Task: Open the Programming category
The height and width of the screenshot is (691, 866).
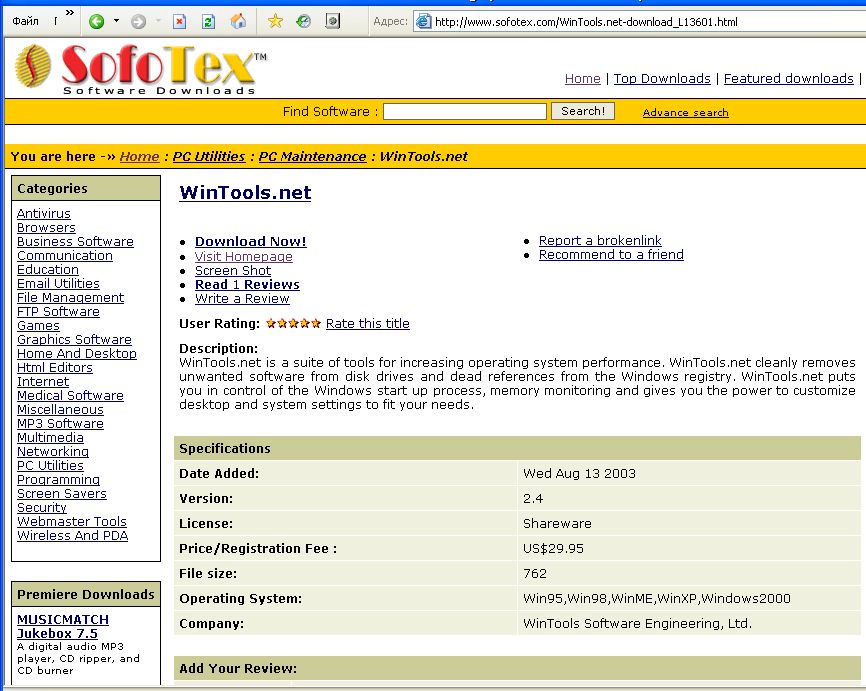Action: coord(58,480)
